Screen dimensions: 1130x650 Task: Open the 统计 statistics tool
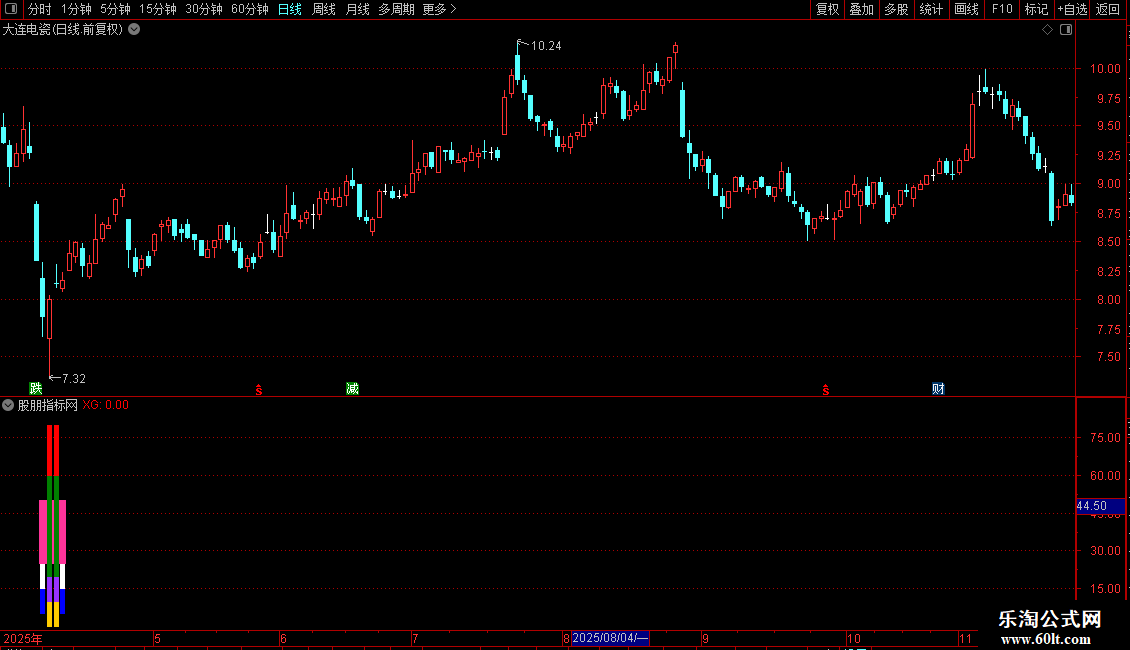pyautogui.click(x=930, y=9)
